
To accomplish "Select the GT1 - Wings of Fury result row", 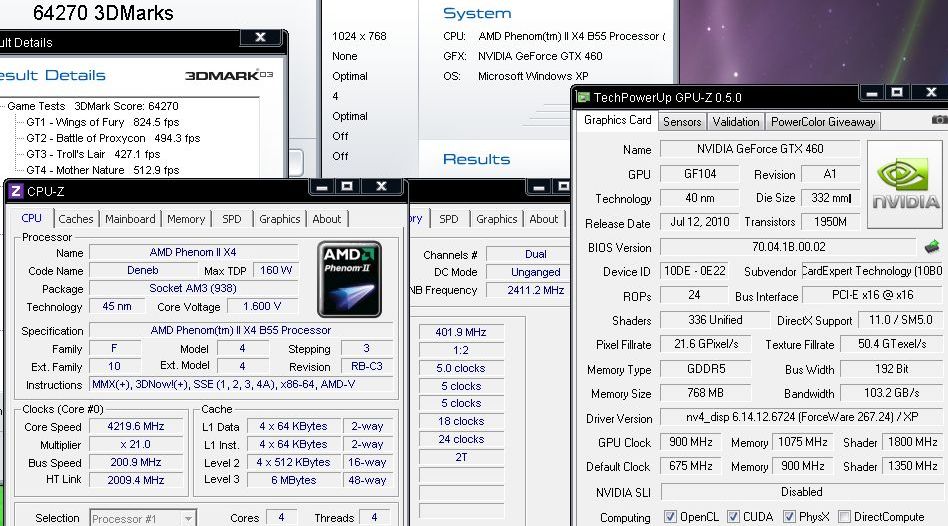I will pyautogui.click(x=103, y=122).
